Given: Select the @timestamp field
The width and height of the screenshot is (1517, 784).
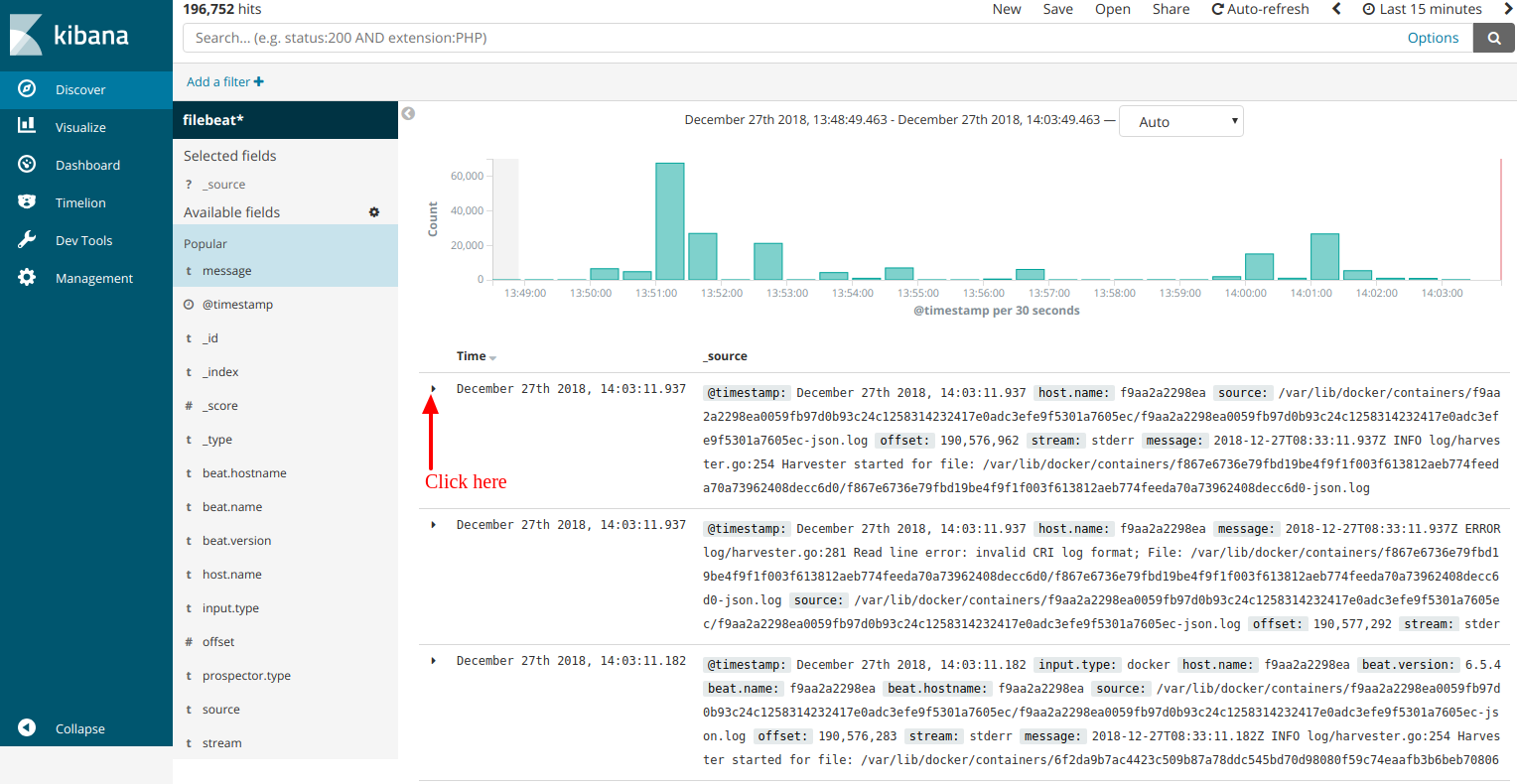Looking at the screenshot, I should tap(237, 305).
